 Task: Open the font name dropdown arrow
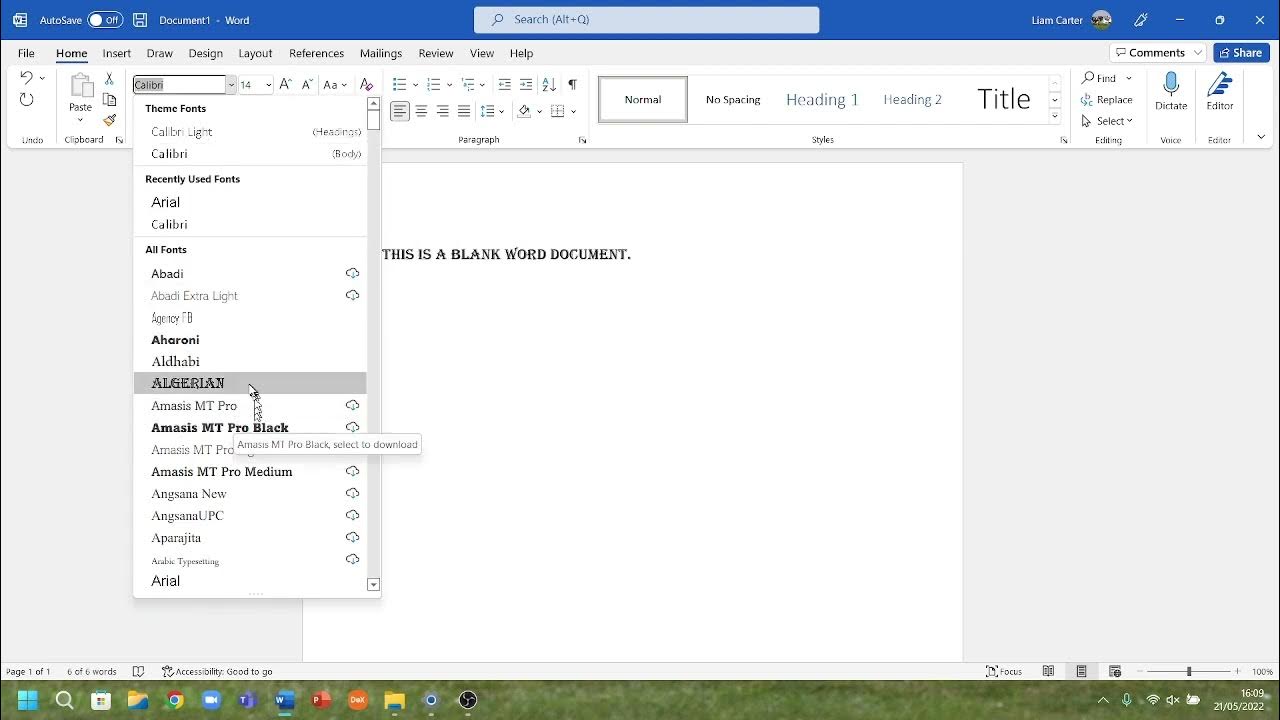(231, 85)
